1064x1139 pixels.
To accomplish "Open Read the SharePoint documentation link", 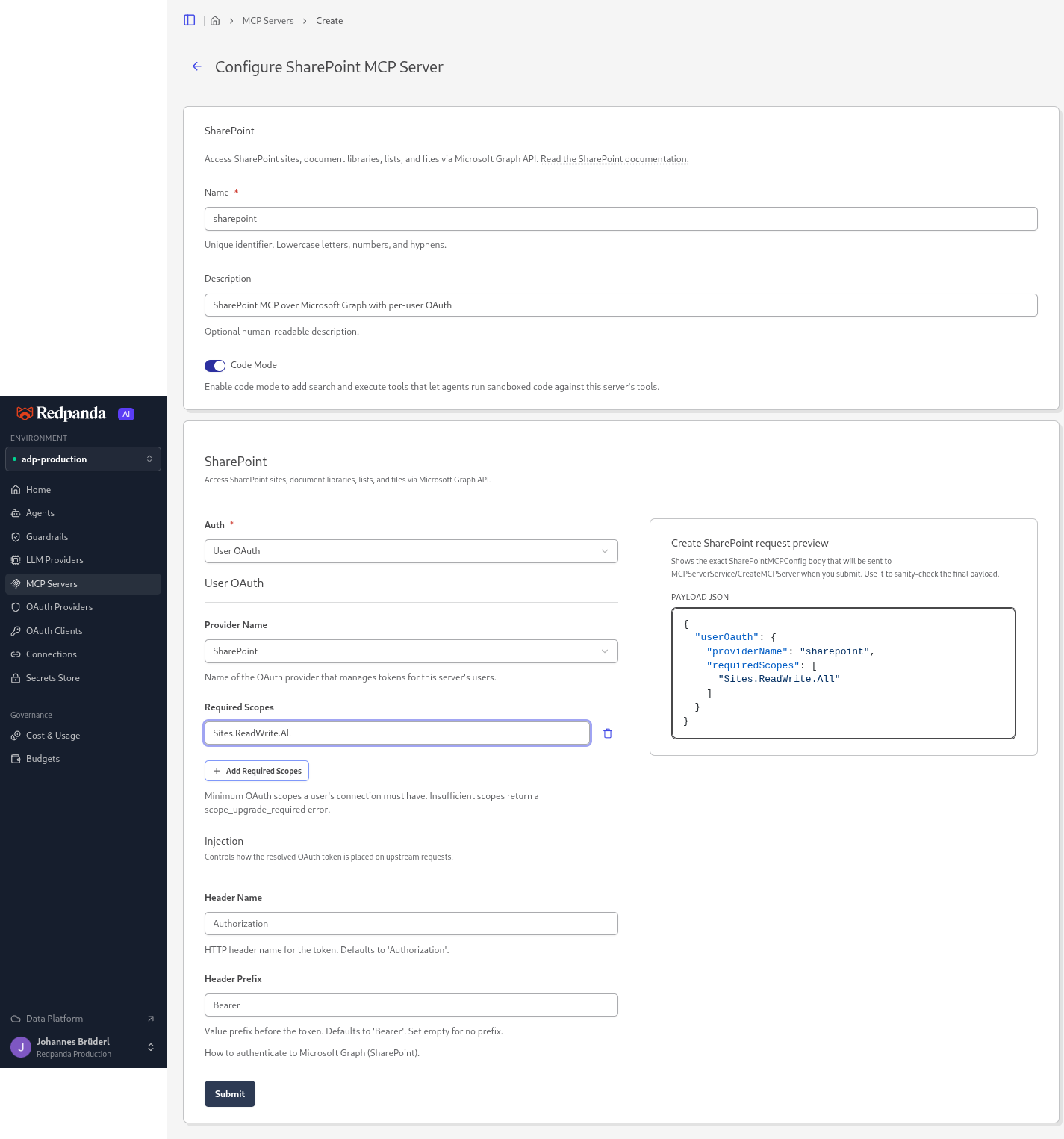I will pyautogui.click(x=614, y=159).
